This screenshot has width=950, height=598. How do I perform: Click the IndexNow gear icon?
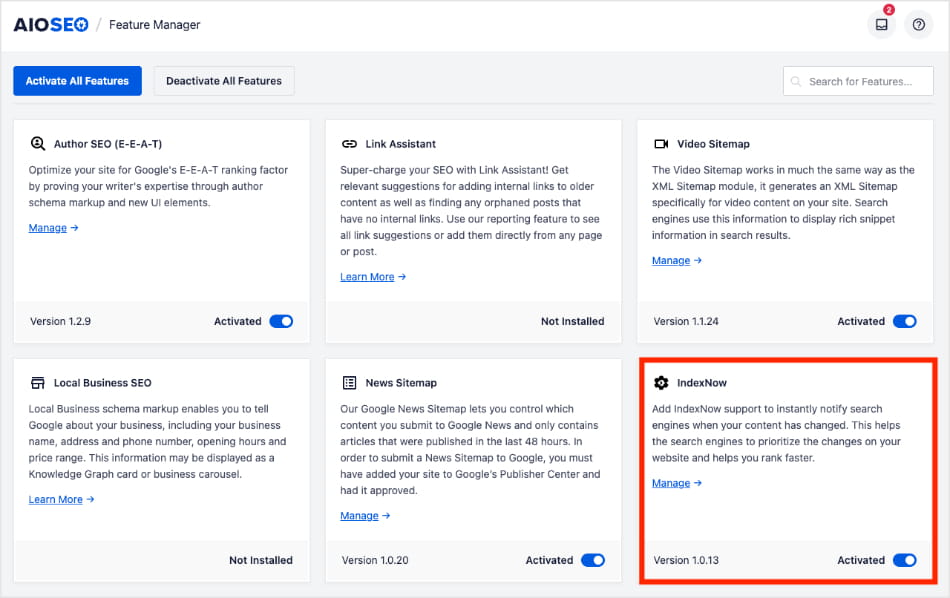661,383
